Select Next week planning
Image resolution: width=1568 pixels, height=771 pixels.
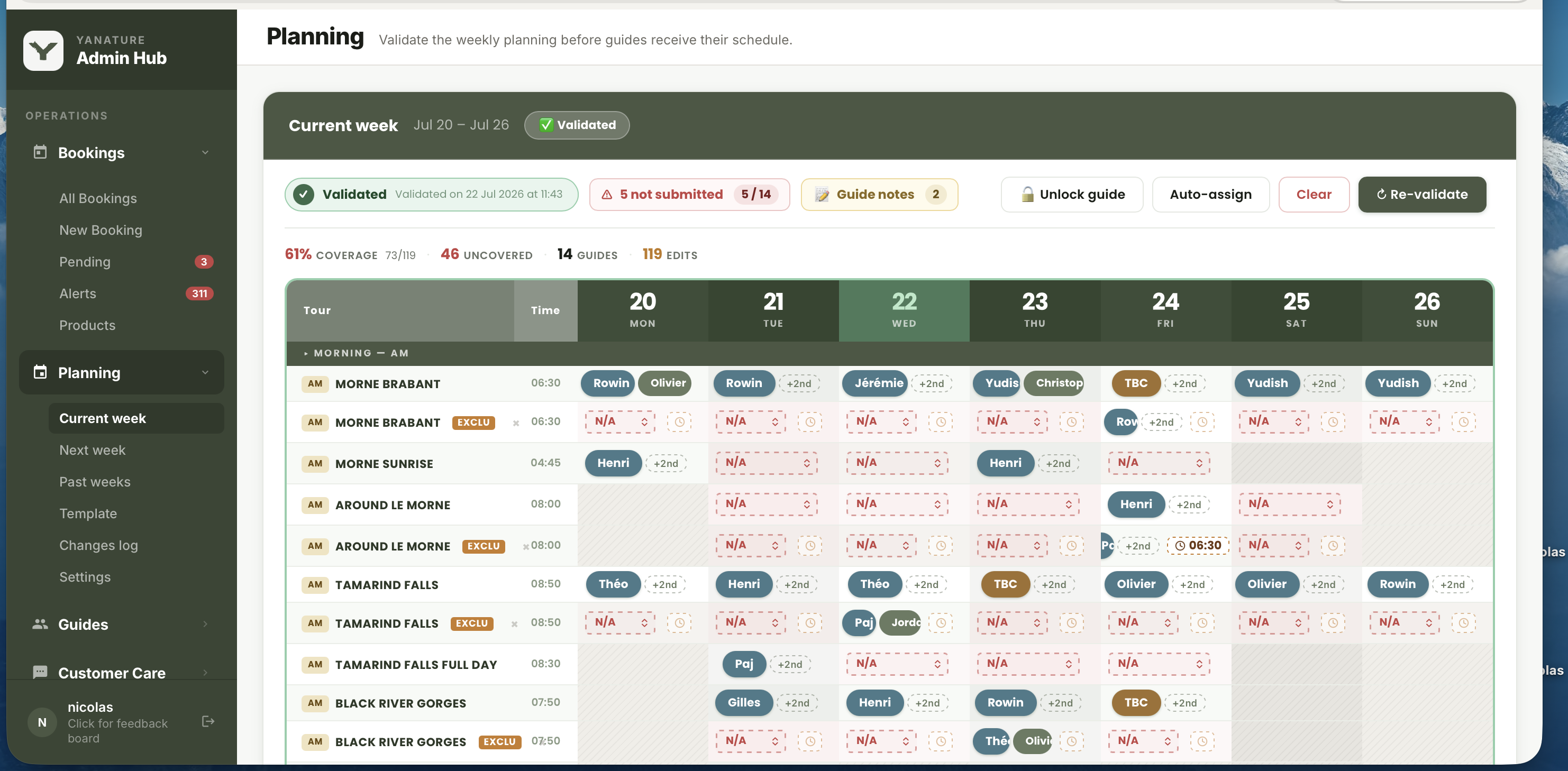[x=92, y=451]
